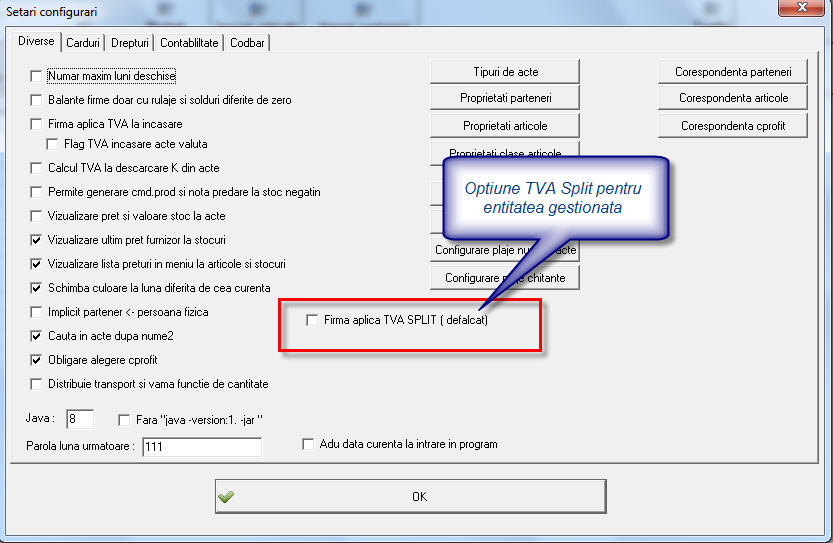Check Adu data curenta la intrare in program
833x543 pixels.
point(308,444)
